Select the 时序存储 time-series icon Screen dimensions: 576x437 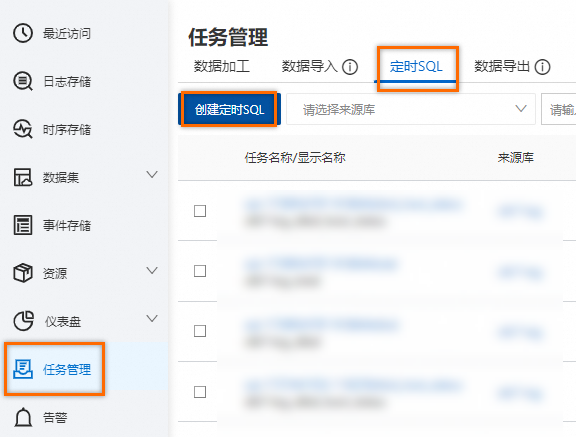(x=23, y=129)
